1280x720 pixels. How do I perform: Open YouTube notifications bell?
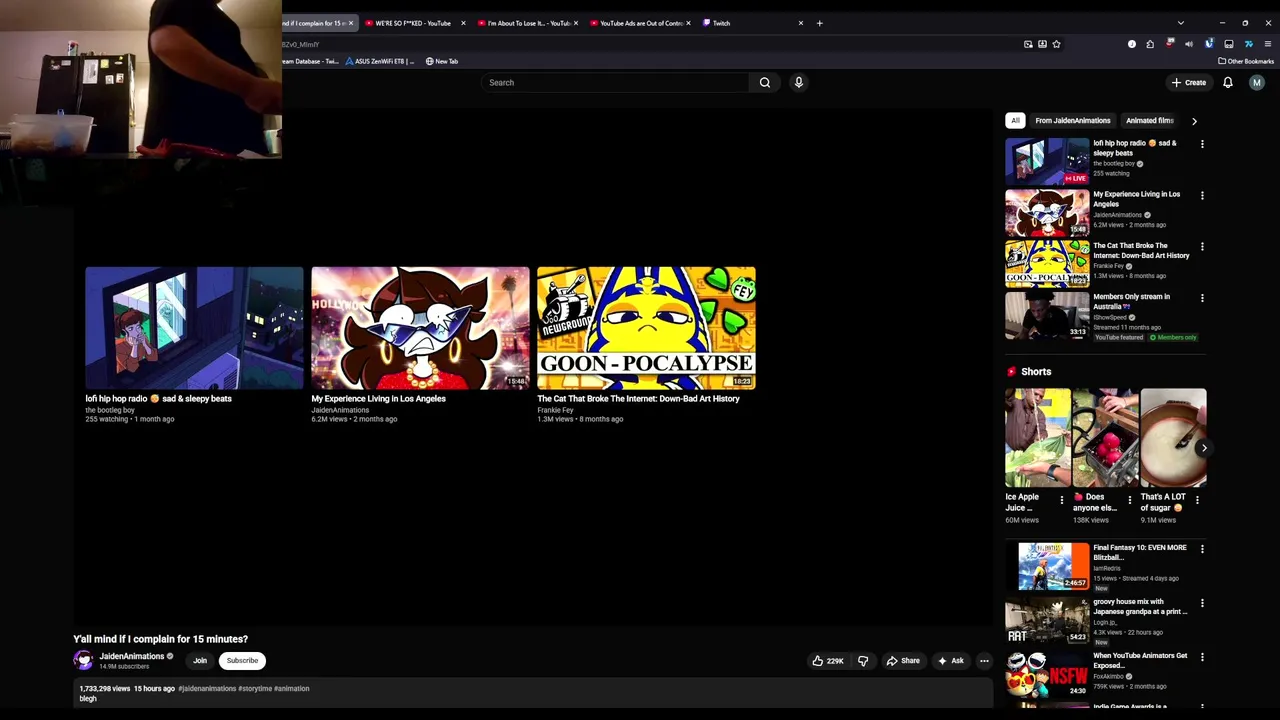point(1228,82)
